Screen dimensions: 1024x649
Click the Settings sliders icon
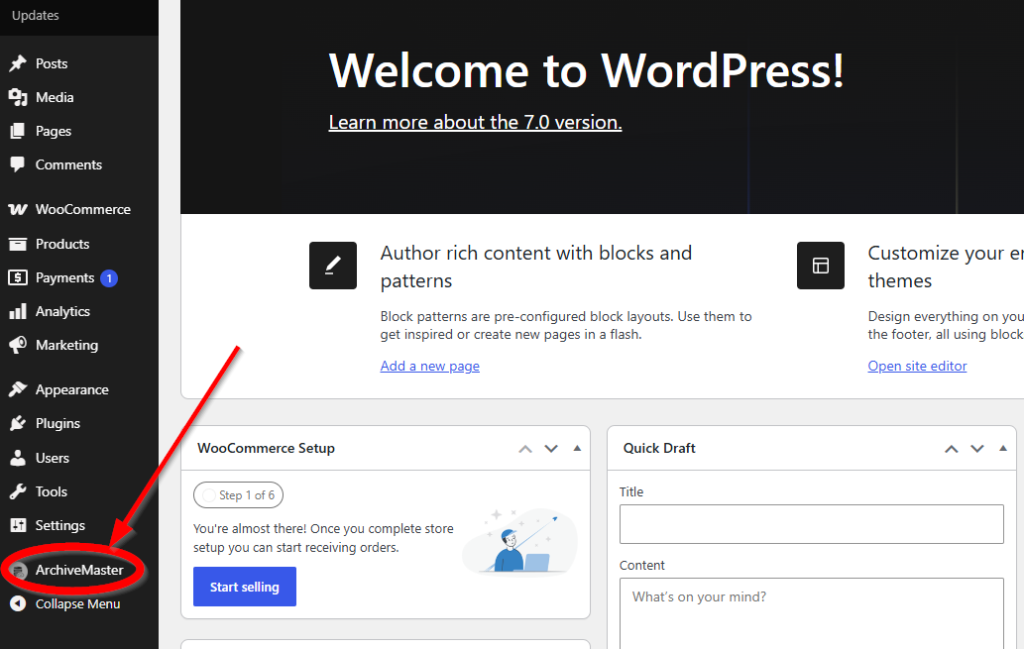[18, 525]
